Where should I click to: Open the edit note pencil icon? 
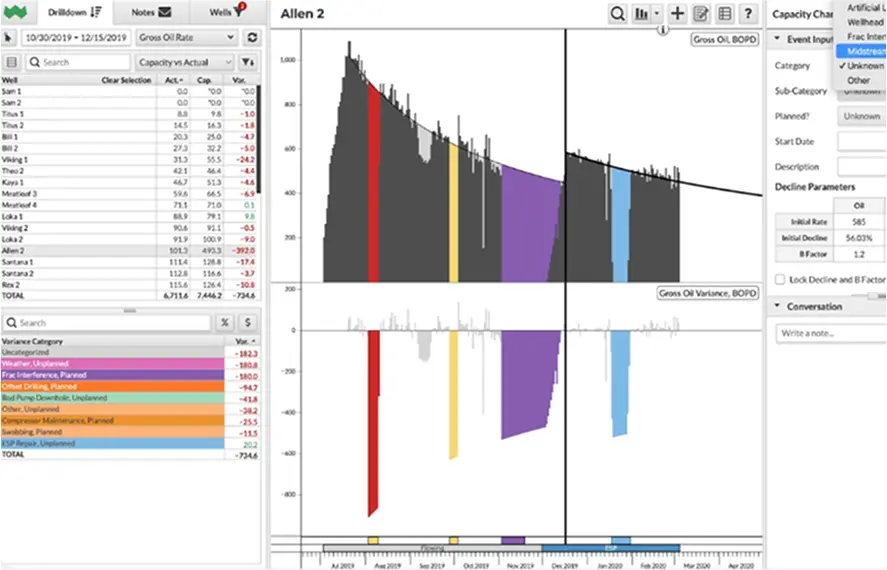(701, 14)
